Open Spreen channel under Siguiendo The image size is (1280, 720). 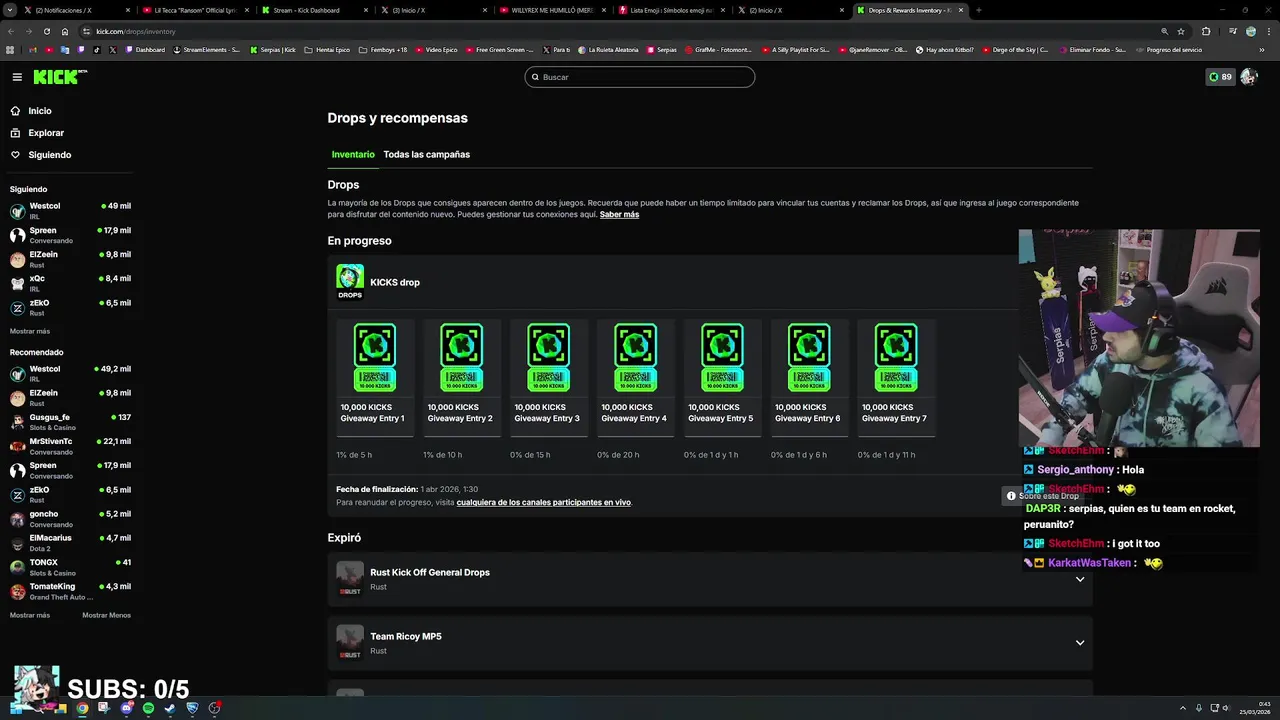pyautogui.click(x=70, y=235)
